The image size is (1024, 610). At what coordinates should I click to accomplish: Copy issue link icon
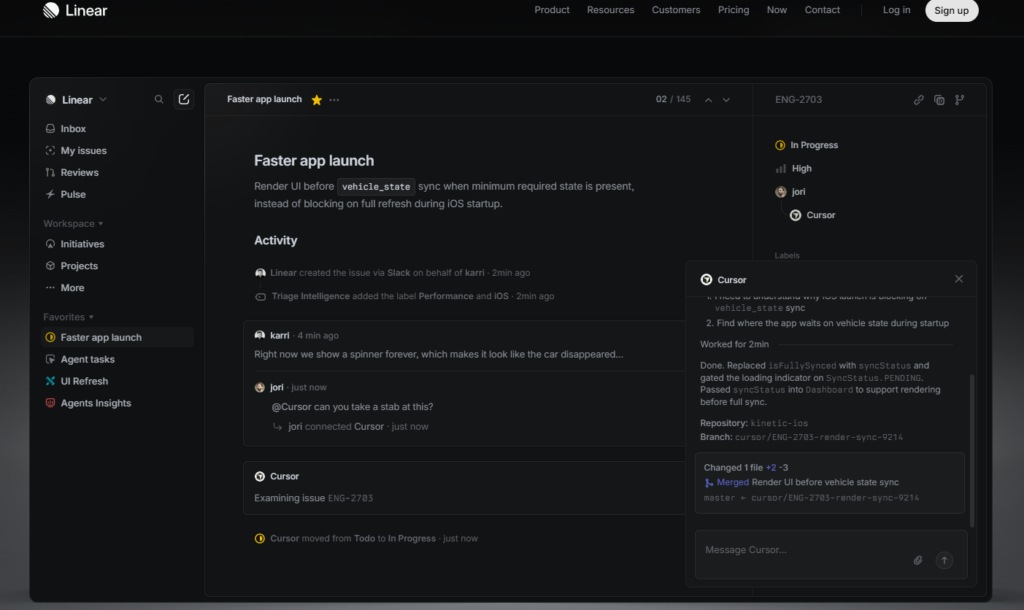tap(918, 100)
